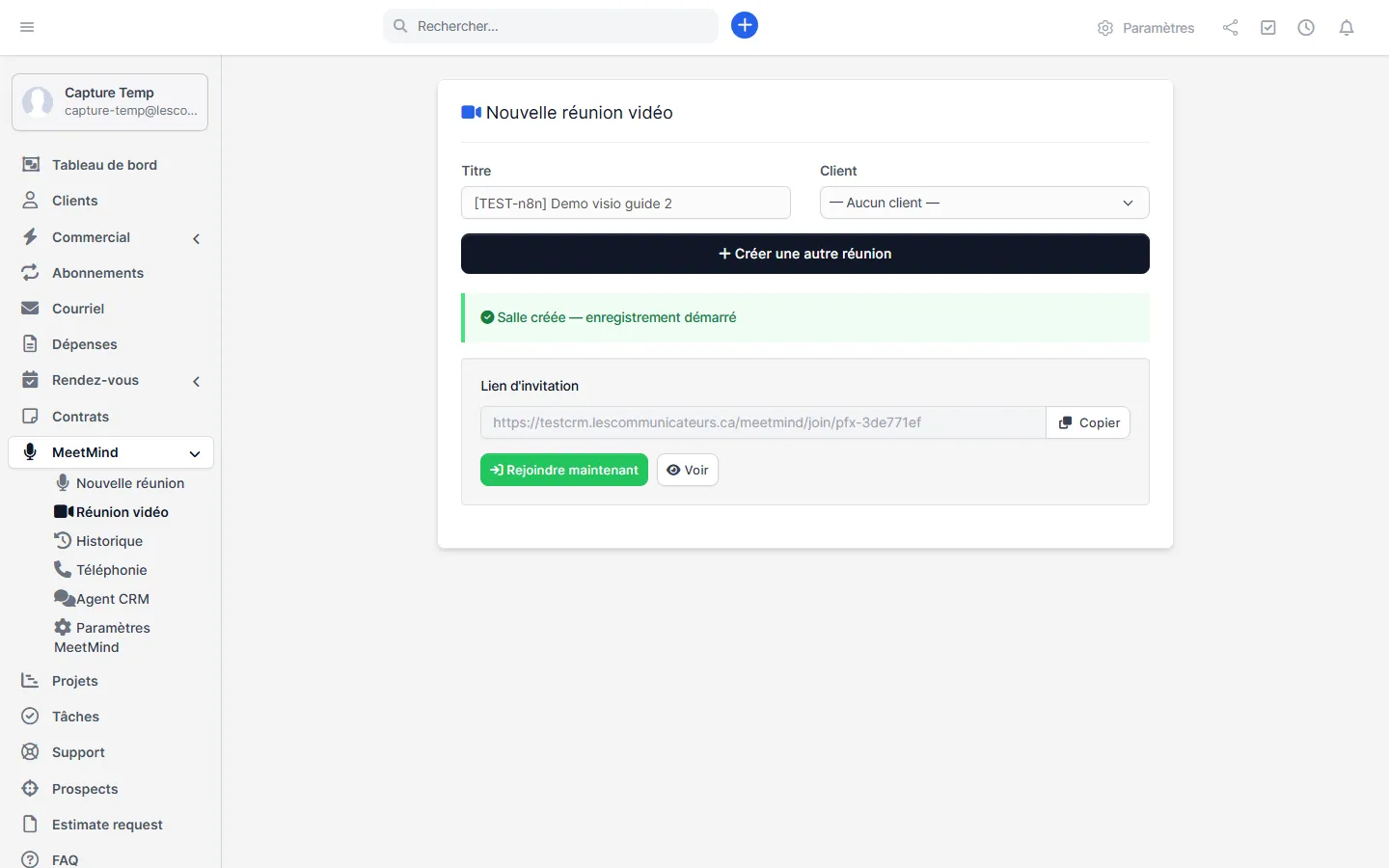Click the Contrats note icon
Viewport: 1389px width, 868px height.
tap(31, 417)
